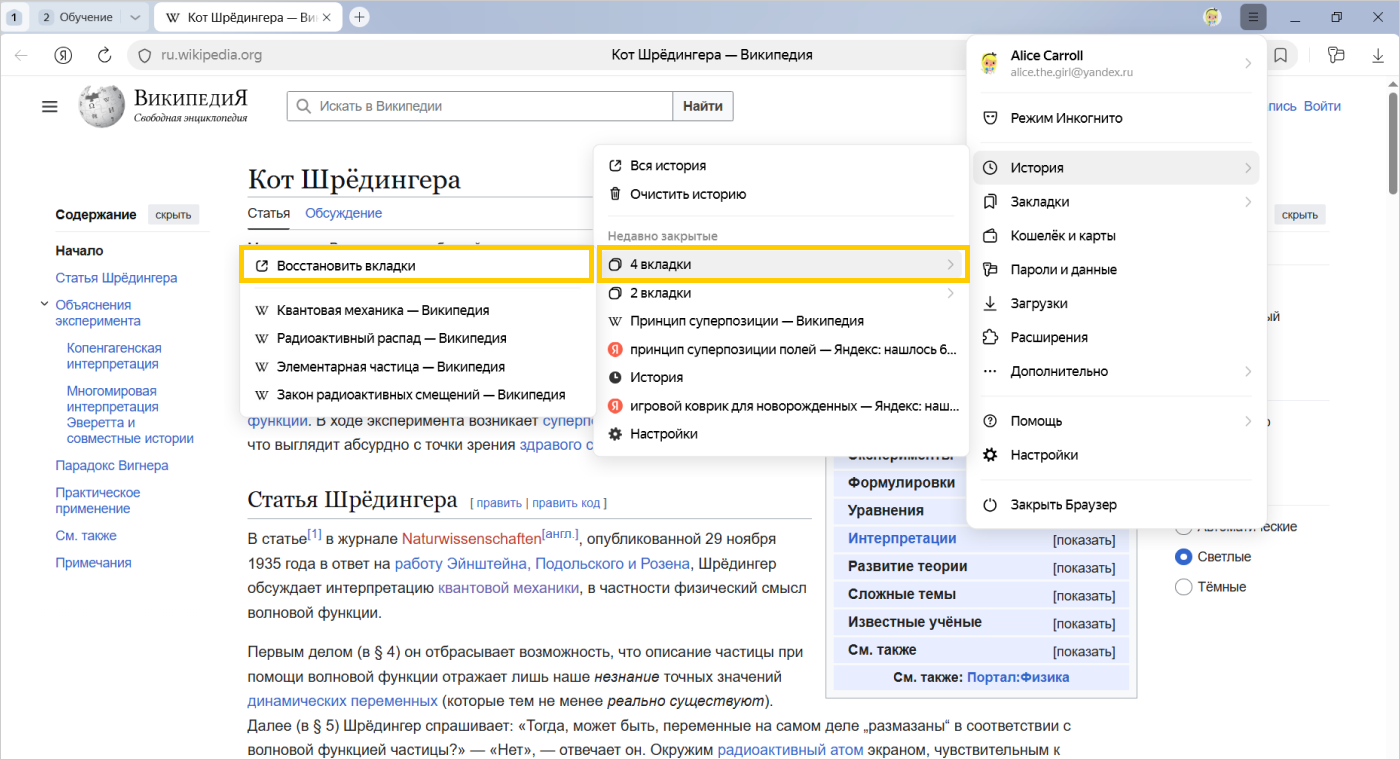The height and width of the screenshot is (760, 1400).
Task: Switch to the Обучение tab group
Action: tap(85, 17)
